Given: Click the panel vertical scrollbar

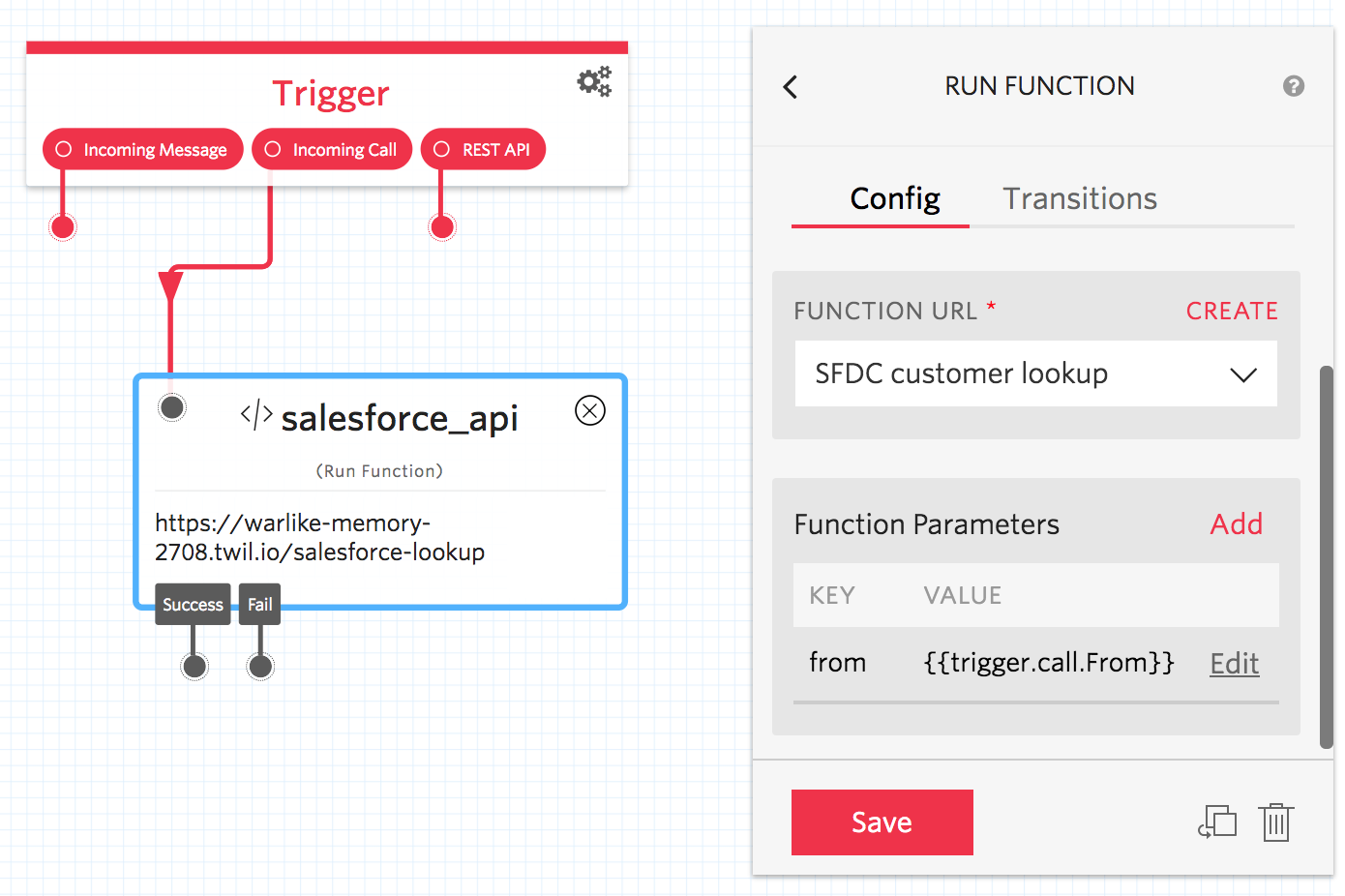Looking at the screenshot, I should [1327, 556].
